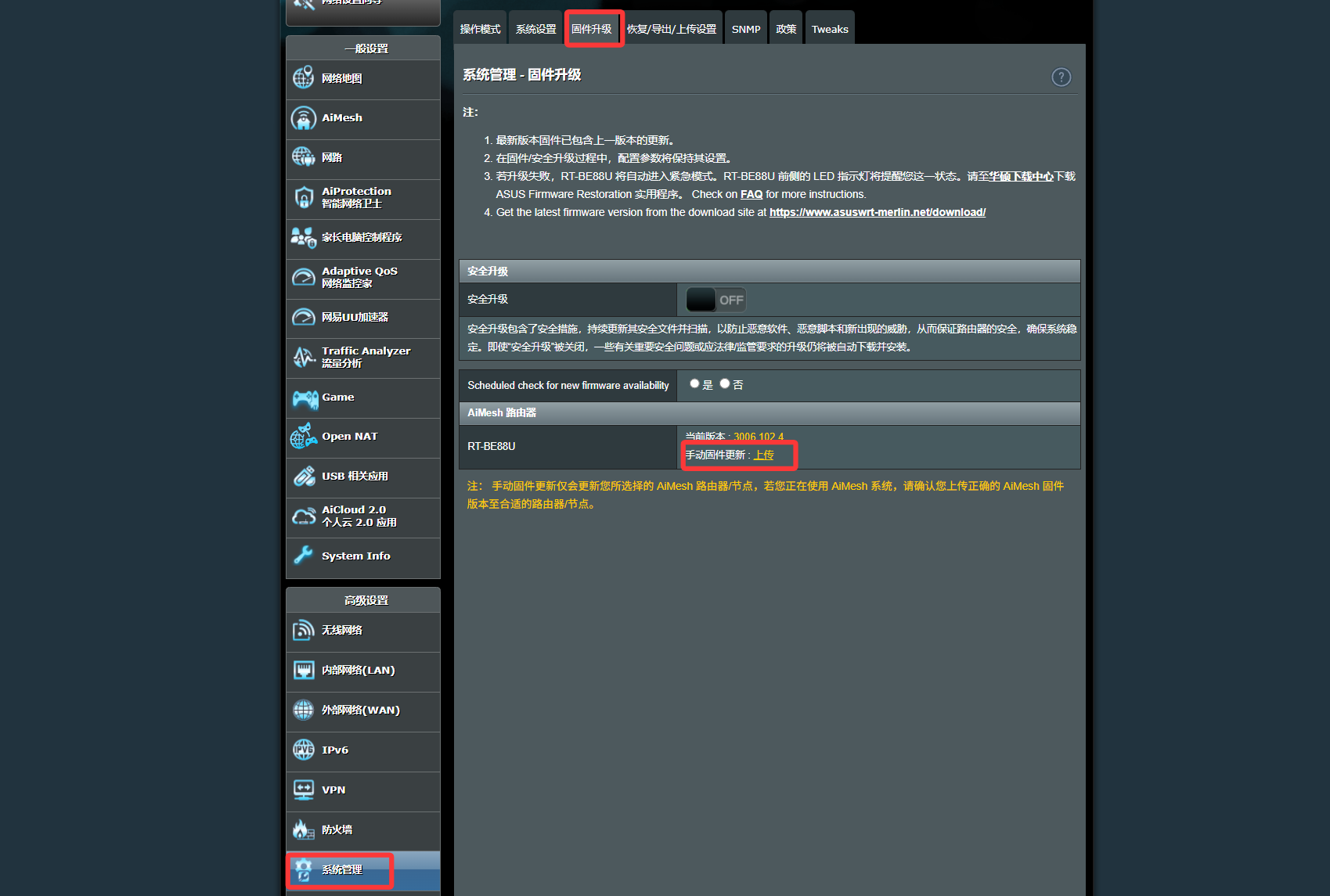Open the FAQ link
Image resolution: width=1330 pixels, height=896 pixels.
752,194
